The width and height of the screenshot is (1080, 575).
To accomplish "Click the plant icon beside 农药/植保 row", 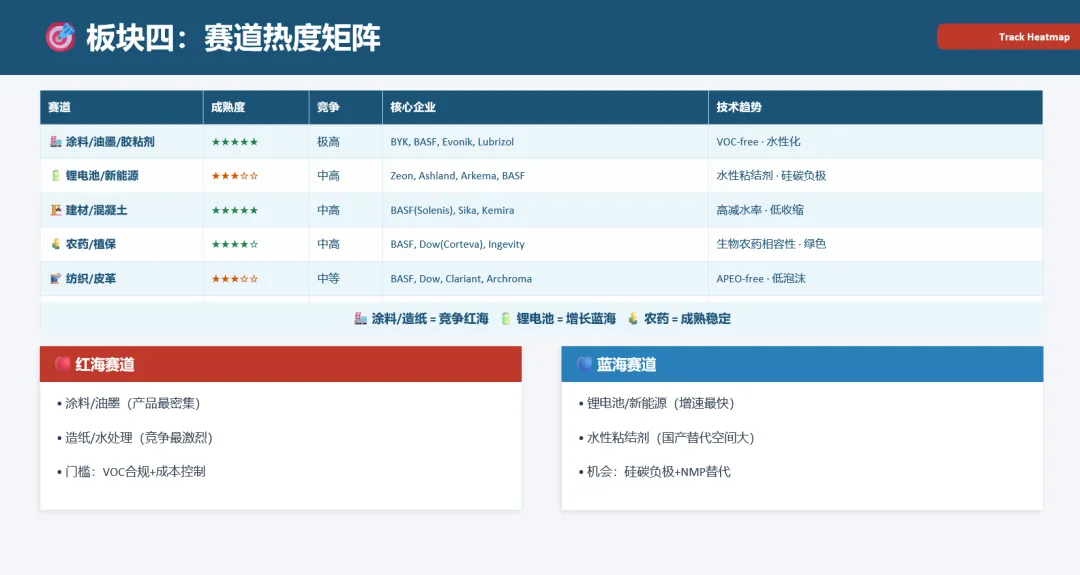I will coord(56,244).
